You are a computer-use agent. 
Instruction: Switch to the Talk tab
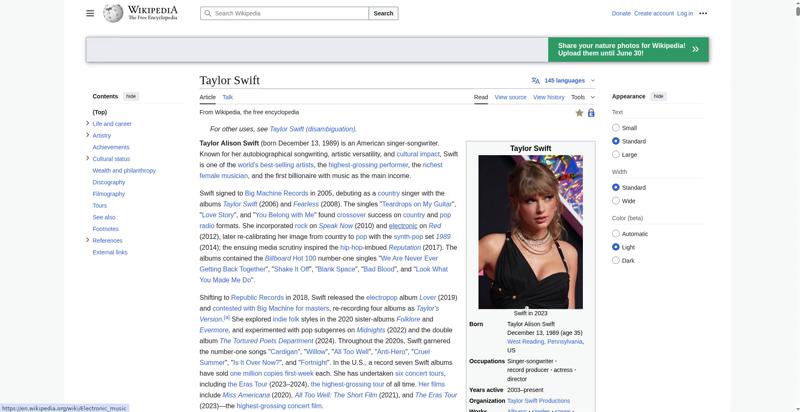click(228, 97)
